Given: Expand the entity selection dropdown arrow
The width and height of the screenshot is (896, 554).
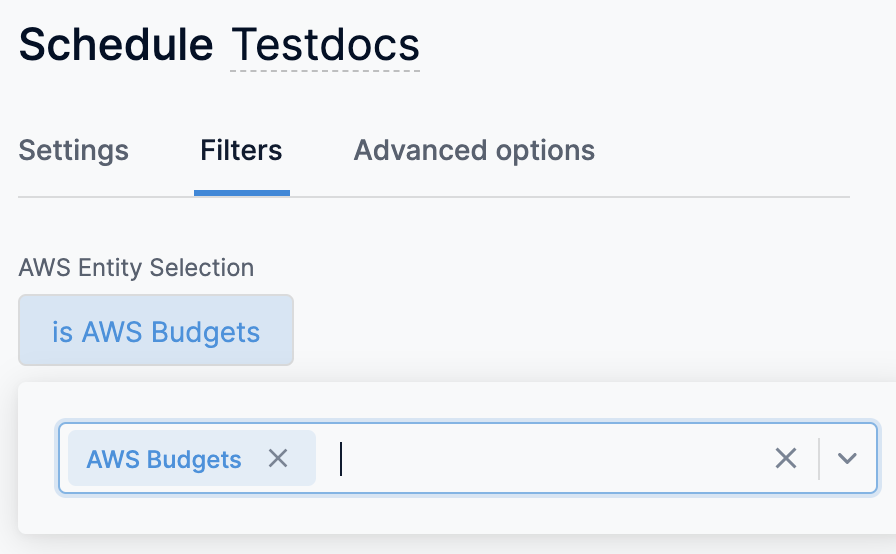Looking at the screenshot, I should tap(848, 458).
